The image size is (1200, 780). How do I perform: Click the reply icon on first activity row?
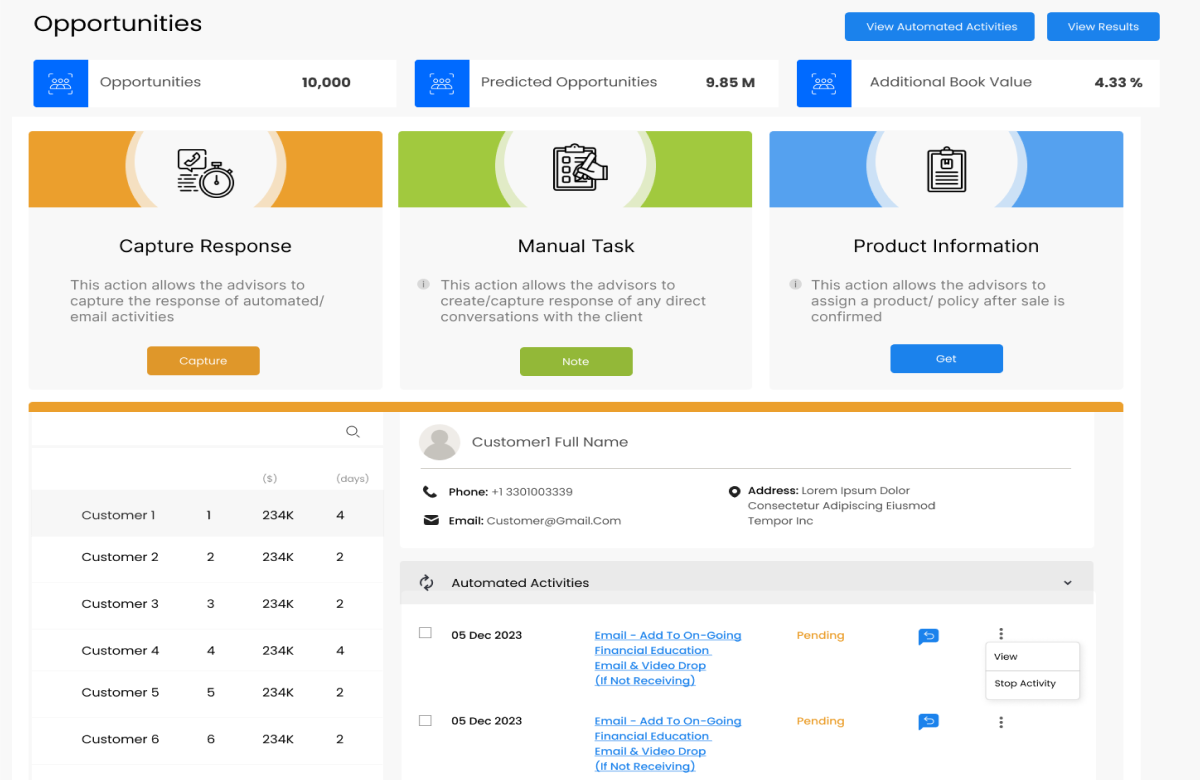pyautogui.click(x=928, y=636)
